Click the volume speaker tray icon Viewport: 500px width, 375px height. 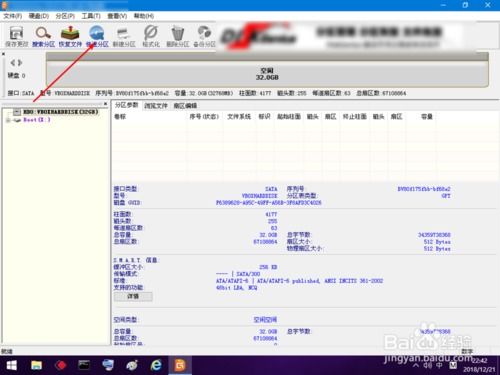coord(428,366)
